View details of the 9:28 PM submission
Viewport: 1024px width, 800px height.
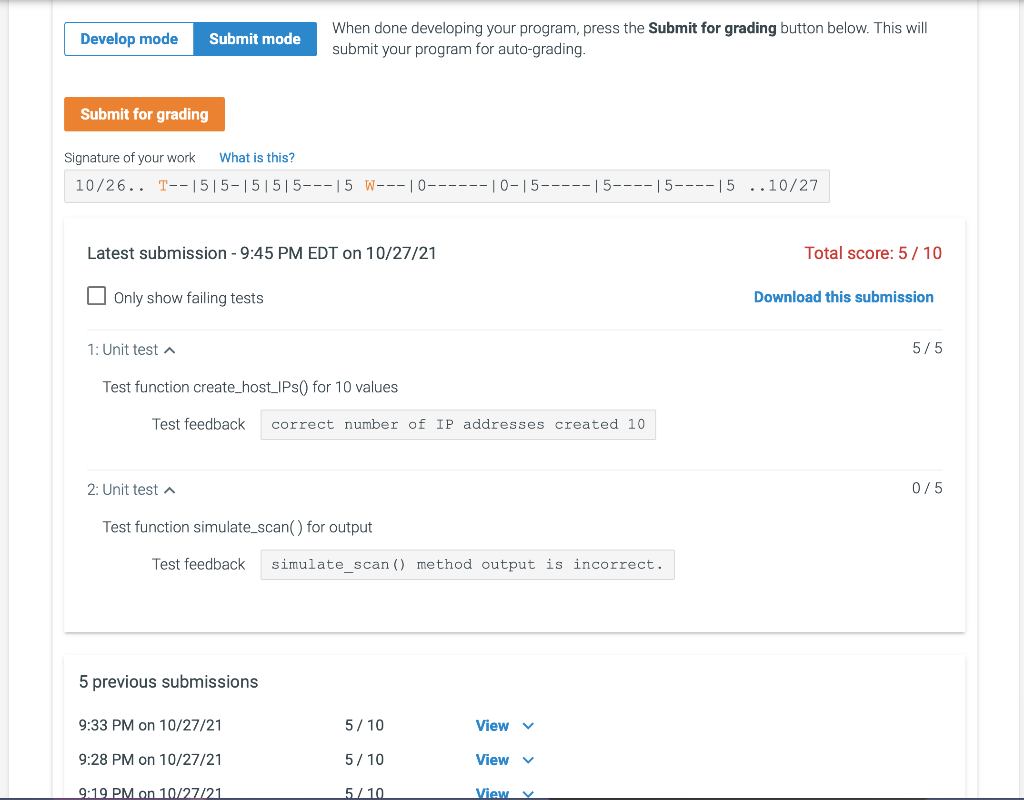pos(492,759)
